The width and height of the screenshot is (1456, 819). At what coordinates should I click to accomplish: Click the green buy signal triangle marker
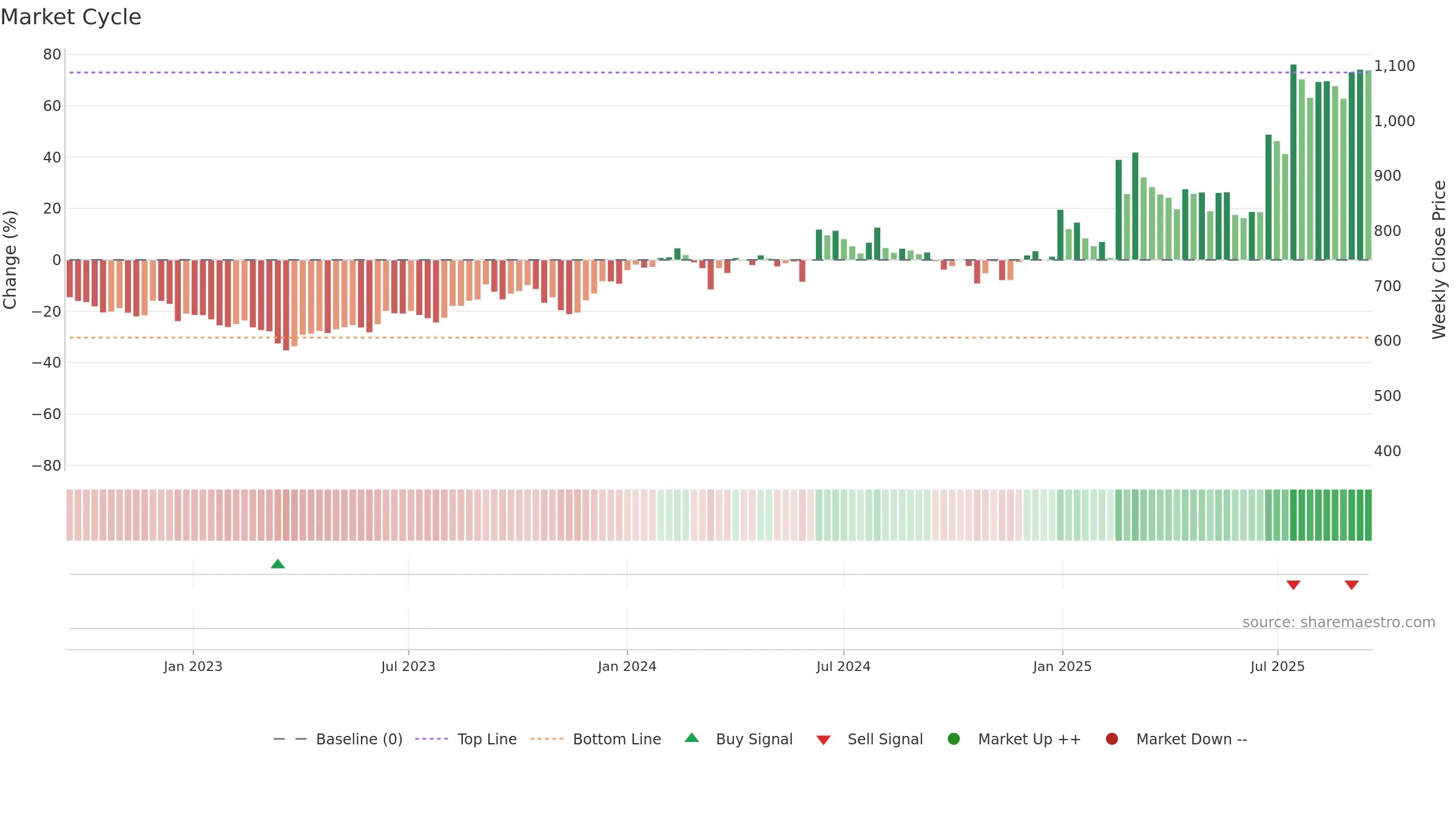278,564
